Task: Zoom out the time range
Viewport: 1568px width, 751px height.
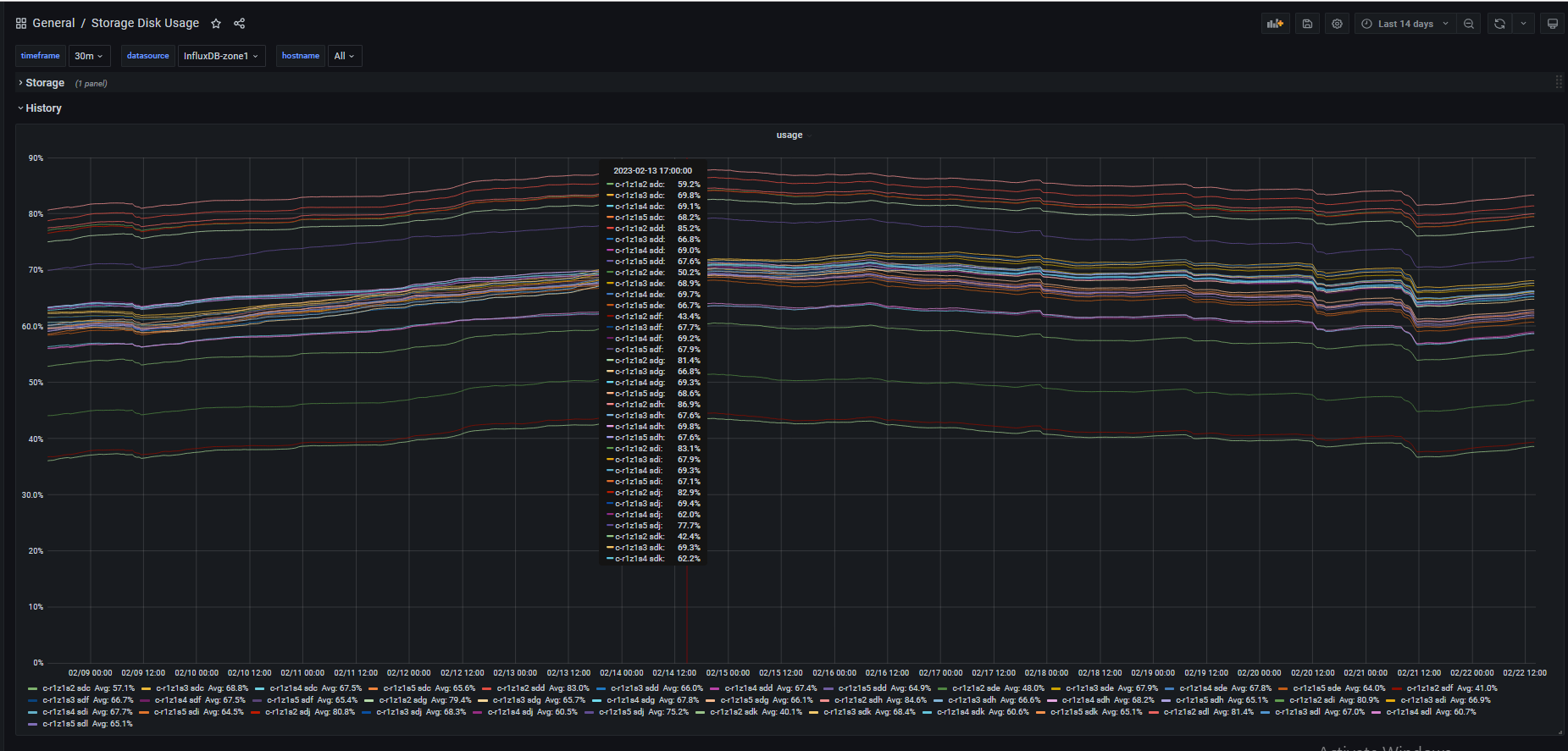Action: tap(1469, 24)
